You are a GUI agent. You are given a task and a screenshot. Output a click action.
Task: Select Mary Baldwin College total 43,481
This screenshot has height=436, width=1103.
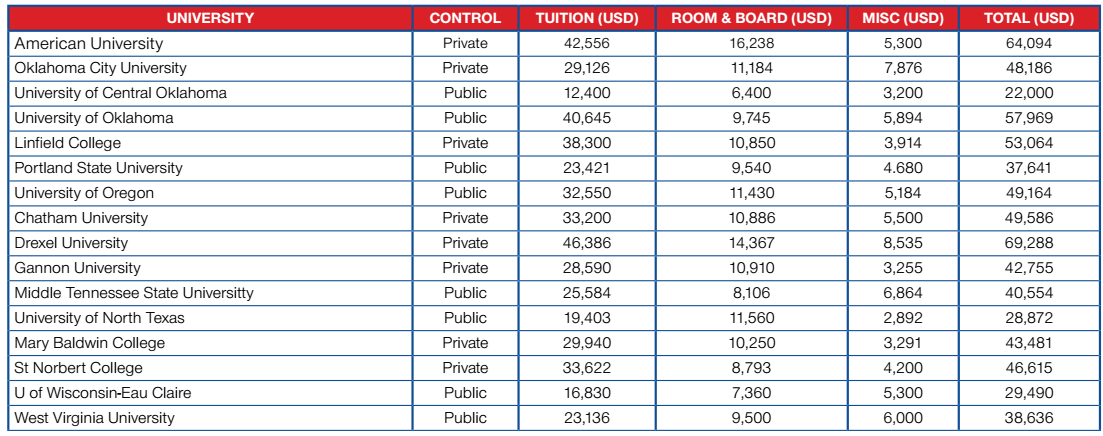1029,343
